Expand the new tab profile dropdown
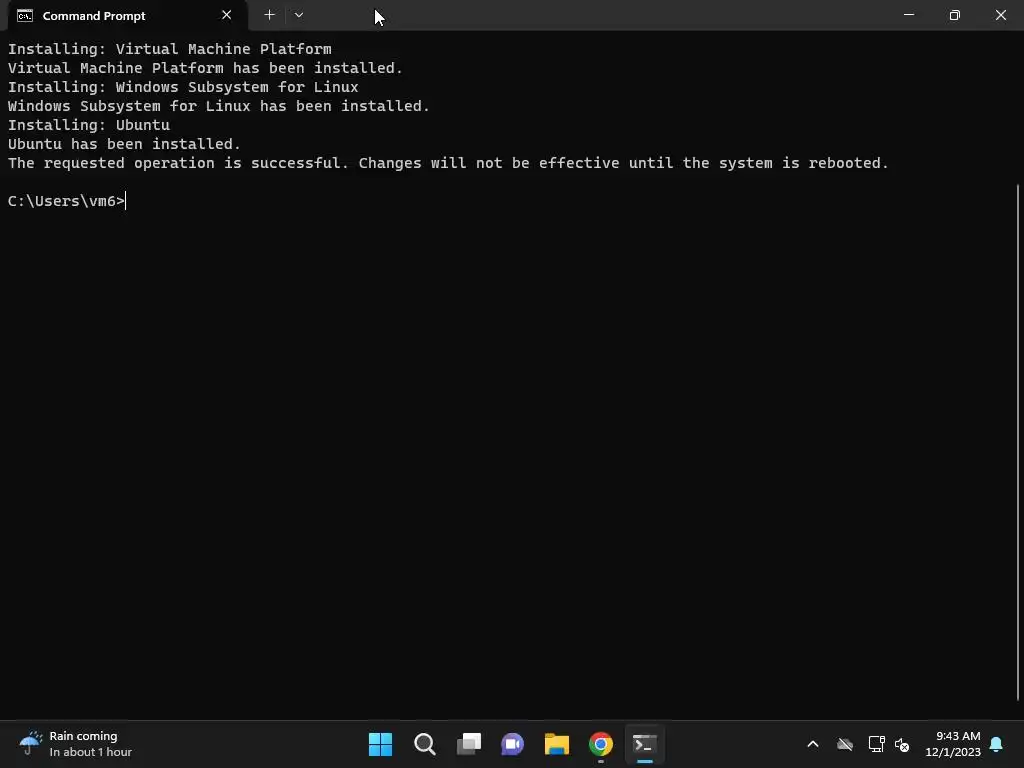 (x=298, y=15)
